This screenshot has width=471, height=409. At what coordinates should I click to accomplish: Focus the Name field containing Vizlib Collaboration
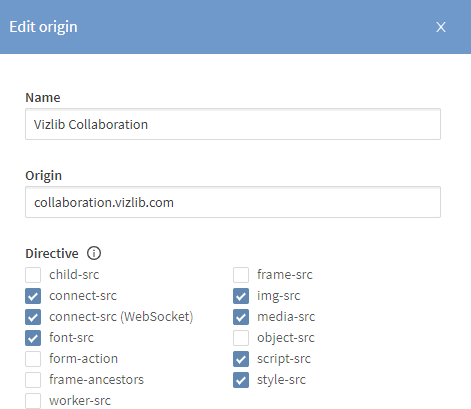click(233, 124)
